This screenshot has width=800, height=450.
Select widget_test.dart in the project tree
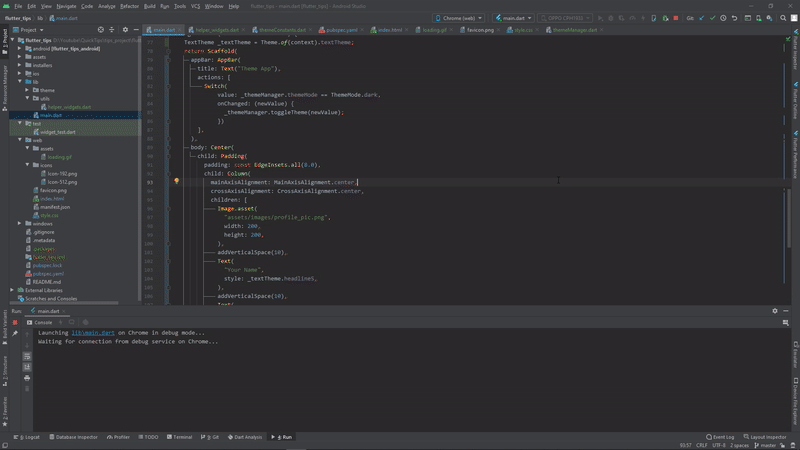coord(57,132)
